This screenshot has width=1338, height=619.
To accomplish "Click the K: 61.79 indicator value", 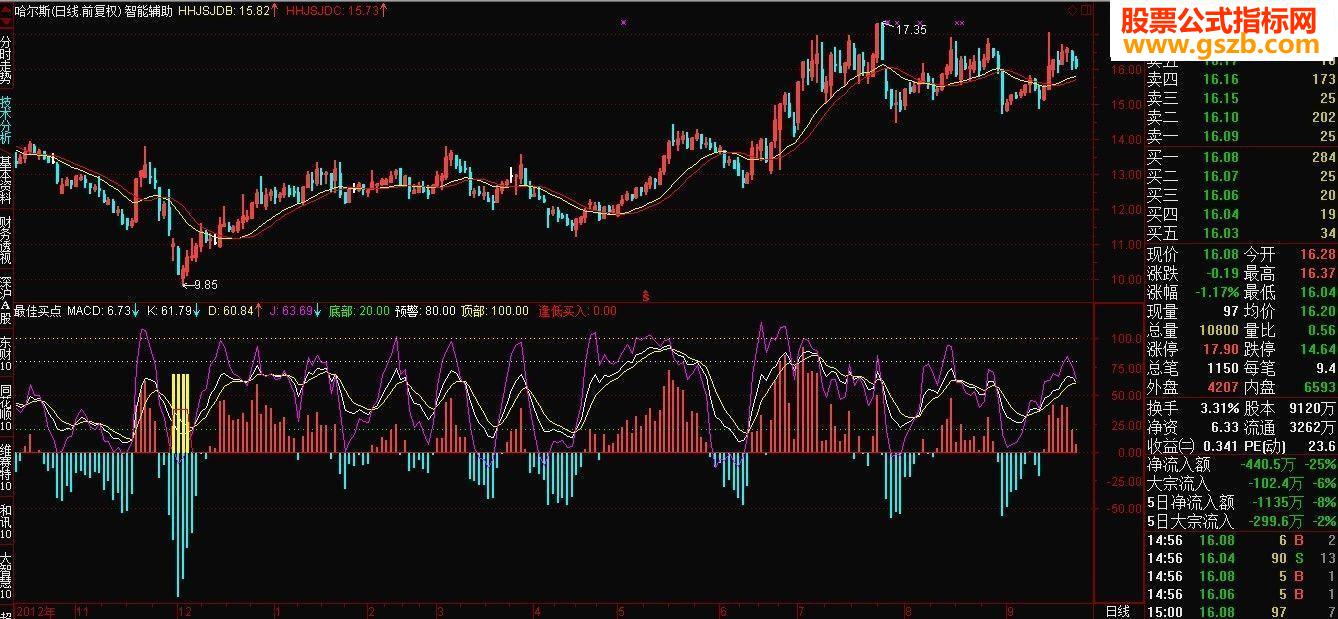I will 168,311.
